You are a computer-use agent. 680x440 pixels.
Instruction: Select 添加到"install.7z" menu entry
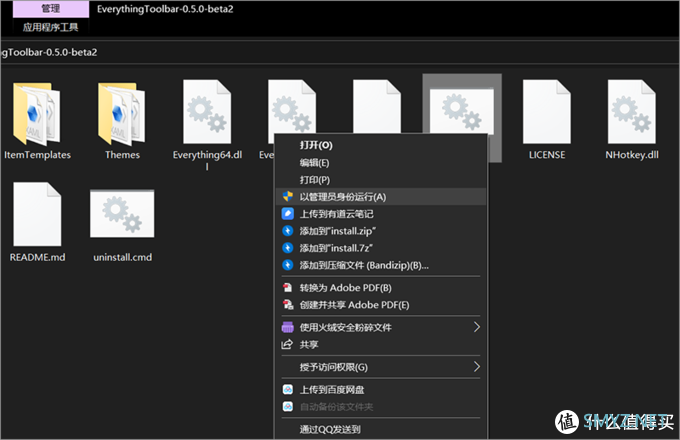(381, 248)
